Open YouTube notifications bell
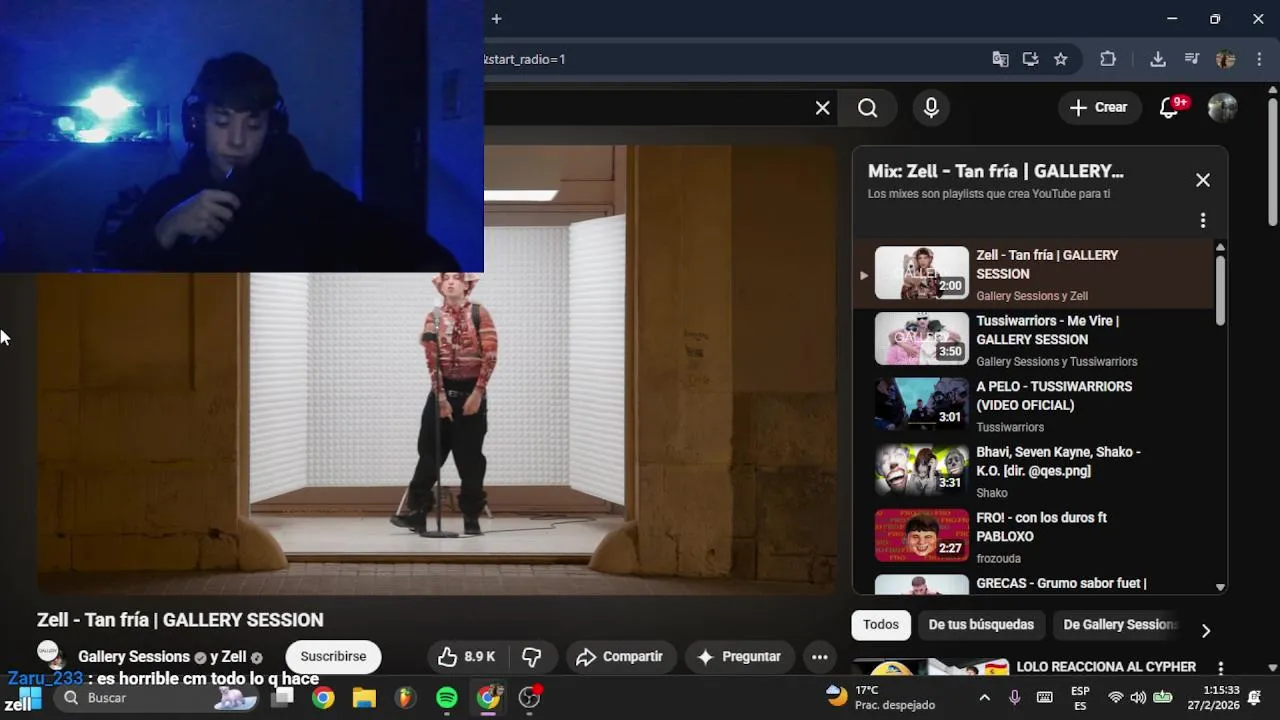 (1169, 108)
